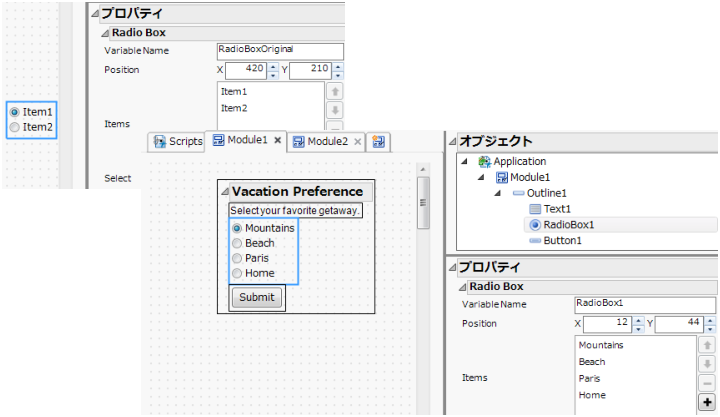Remove item from Mountains items list
This screenshot has height=417, width=720.
(707, 383)
